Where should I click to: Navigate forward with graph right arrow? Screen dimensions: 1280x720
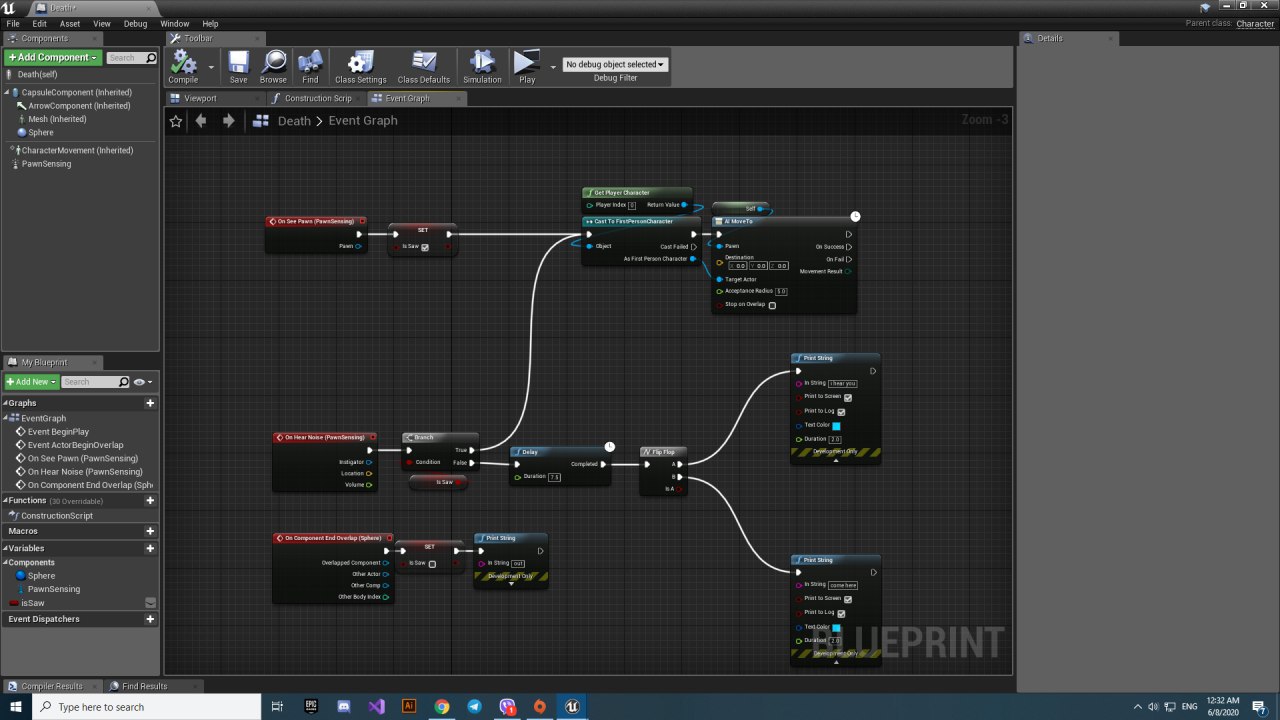coord(228,121)
